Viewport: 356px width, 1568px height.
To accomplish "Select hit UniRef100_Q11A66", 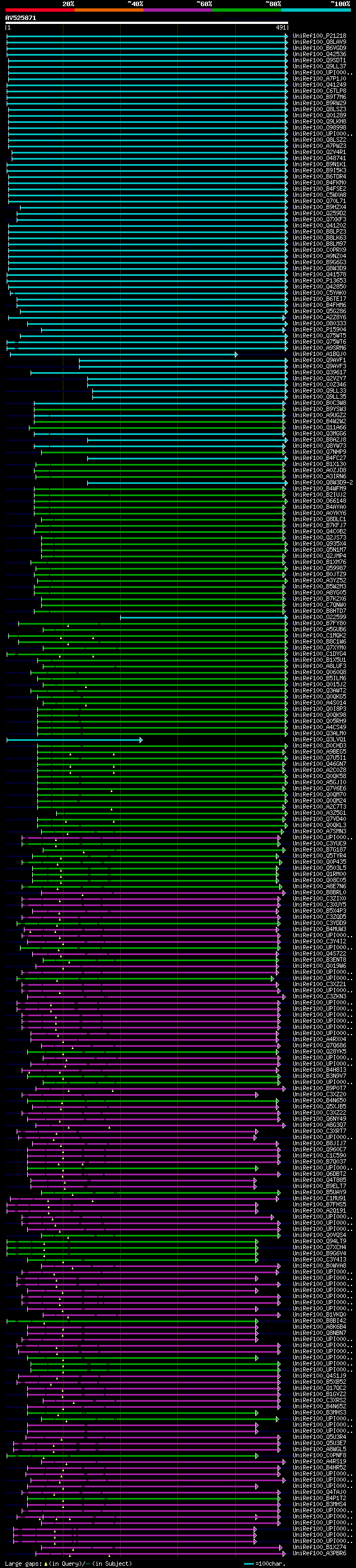I will click(x=319, y=428).
